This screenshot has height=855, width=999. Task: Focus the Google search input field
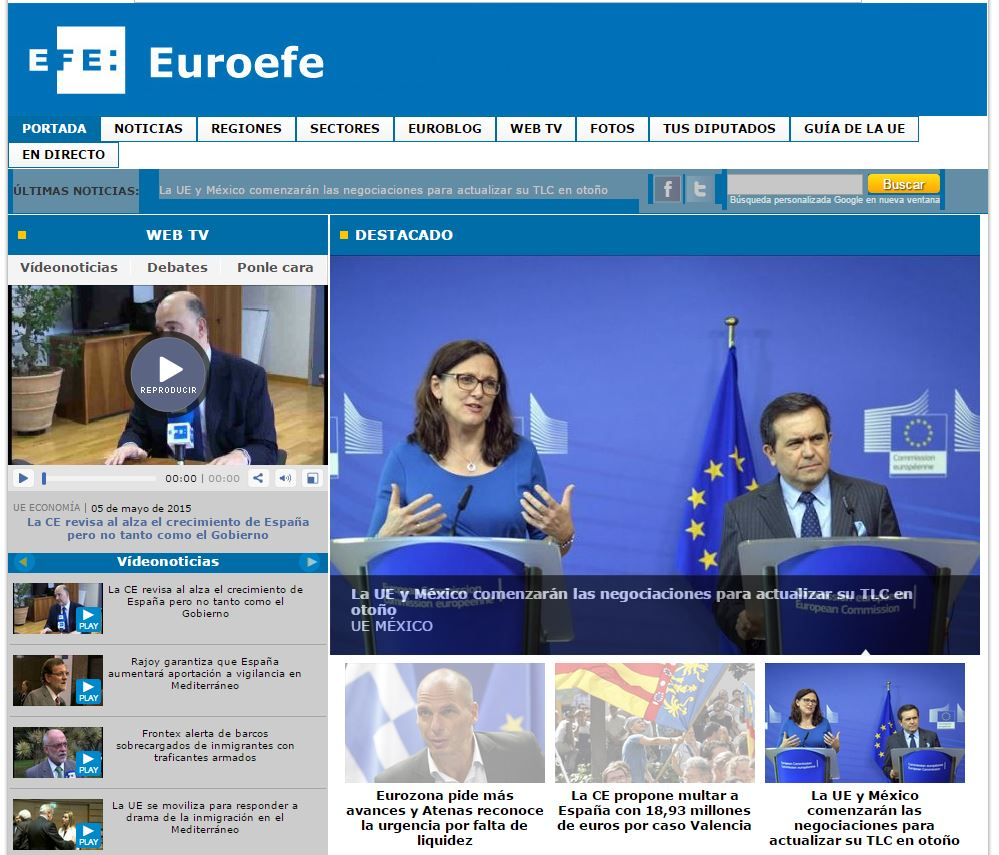pos(795,184)
